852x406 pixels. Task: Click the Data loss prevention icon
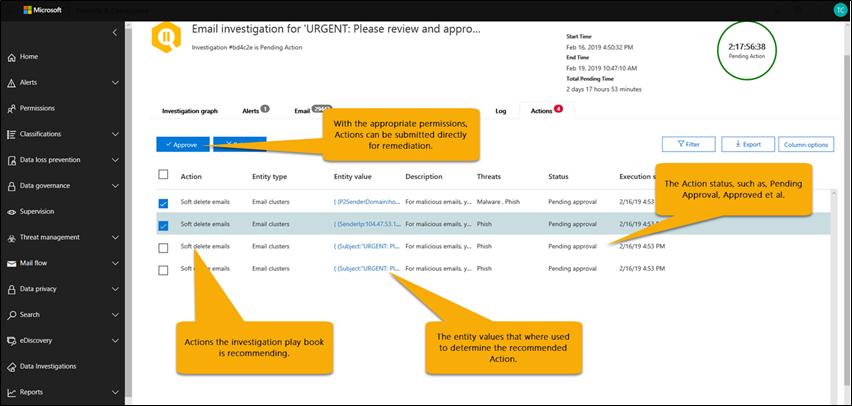click(x=11, y=160)
